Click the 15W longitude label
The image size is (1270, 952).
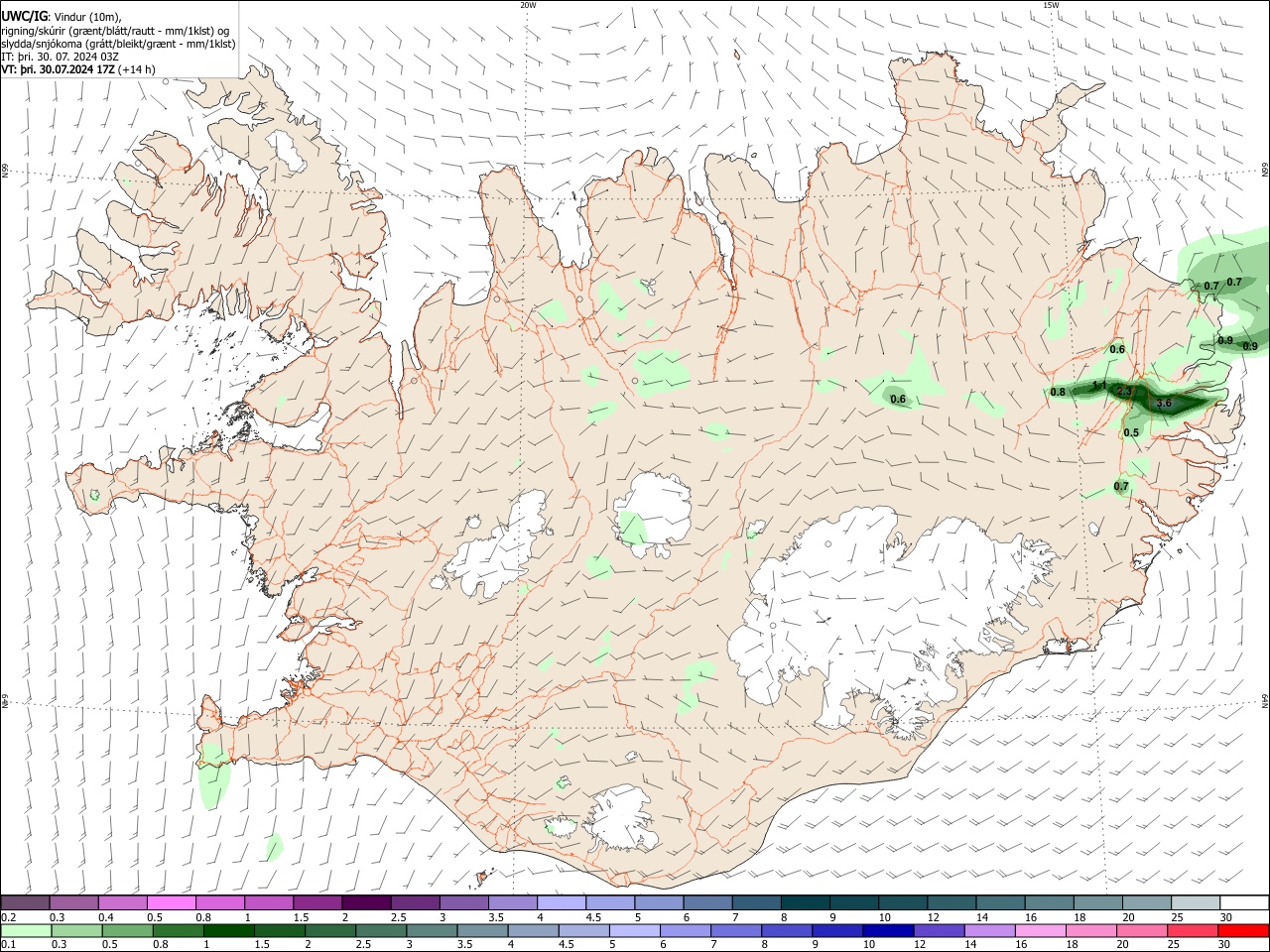[x=1051, y=5]
